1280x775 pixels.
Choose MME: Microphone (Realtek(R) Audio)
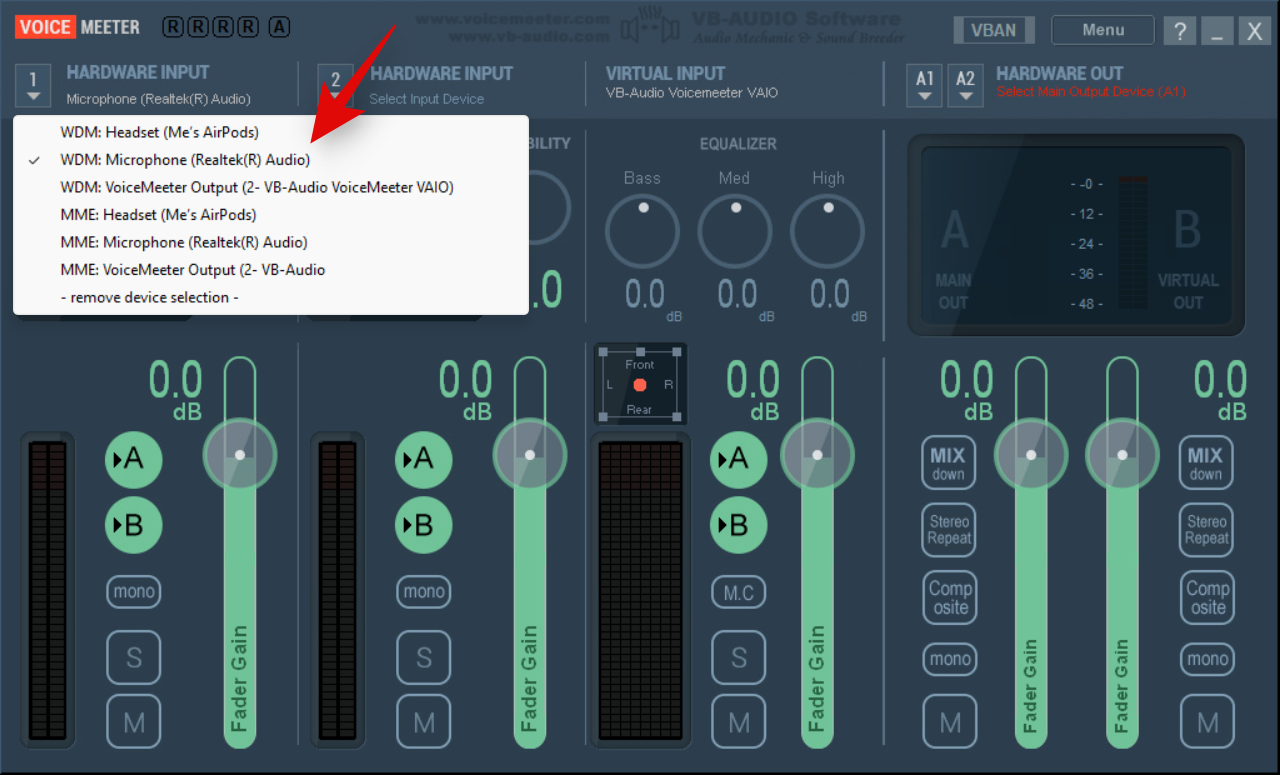183,242
